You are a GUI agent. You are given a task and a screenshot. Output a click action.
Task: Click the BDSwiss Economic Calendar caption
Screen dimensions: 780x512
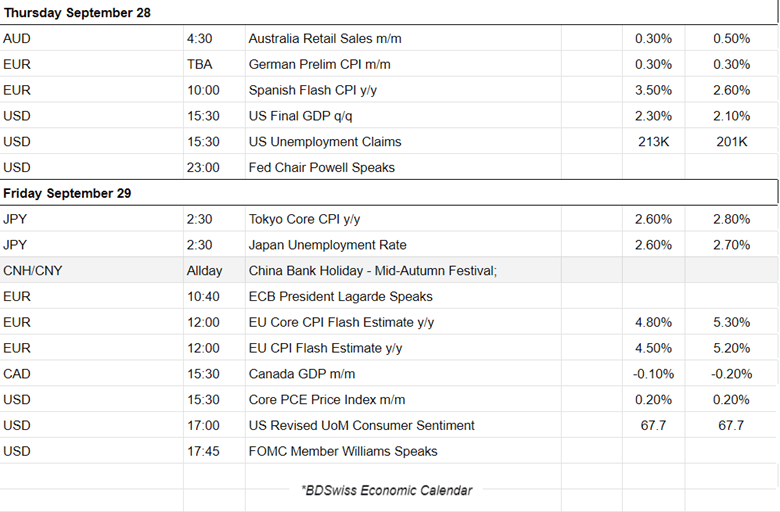tap(386, 490)
